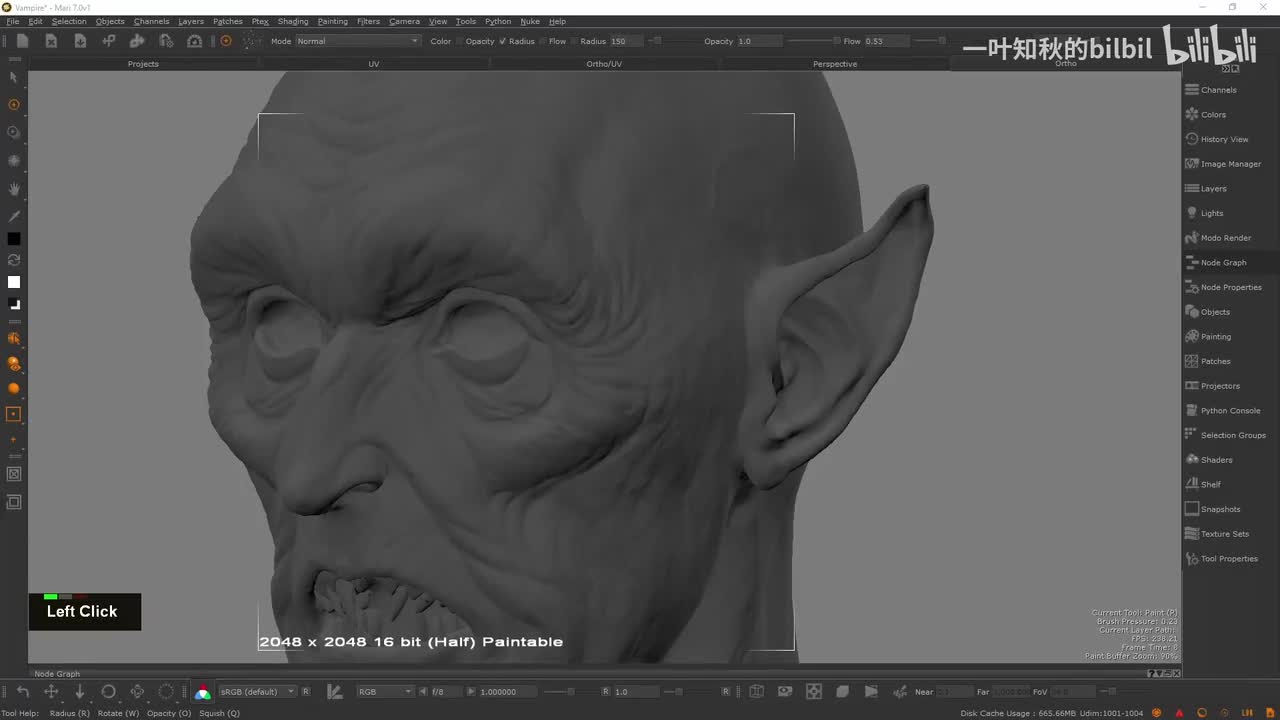
Task: Switch to the UV view tab
Action: [374, 64]
